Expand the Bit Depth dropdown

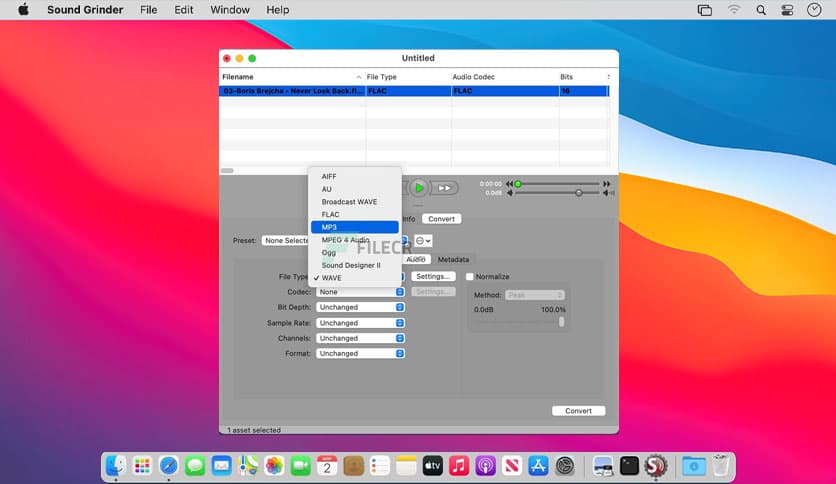[360, 308]
